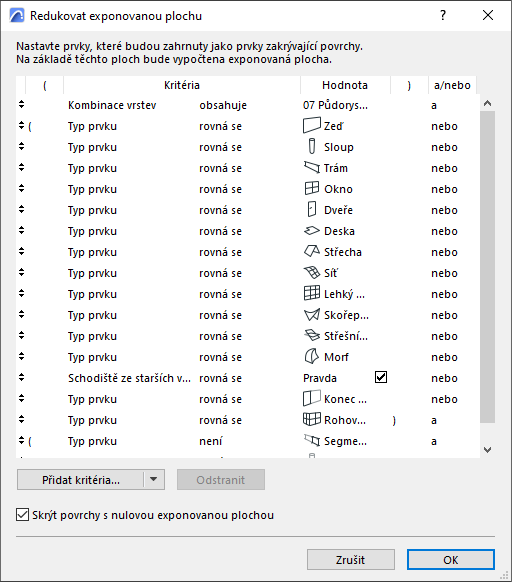Click the criteria list scrollbar down arrow
Screen dimensions: 512x582
click(x=487, y=449)
